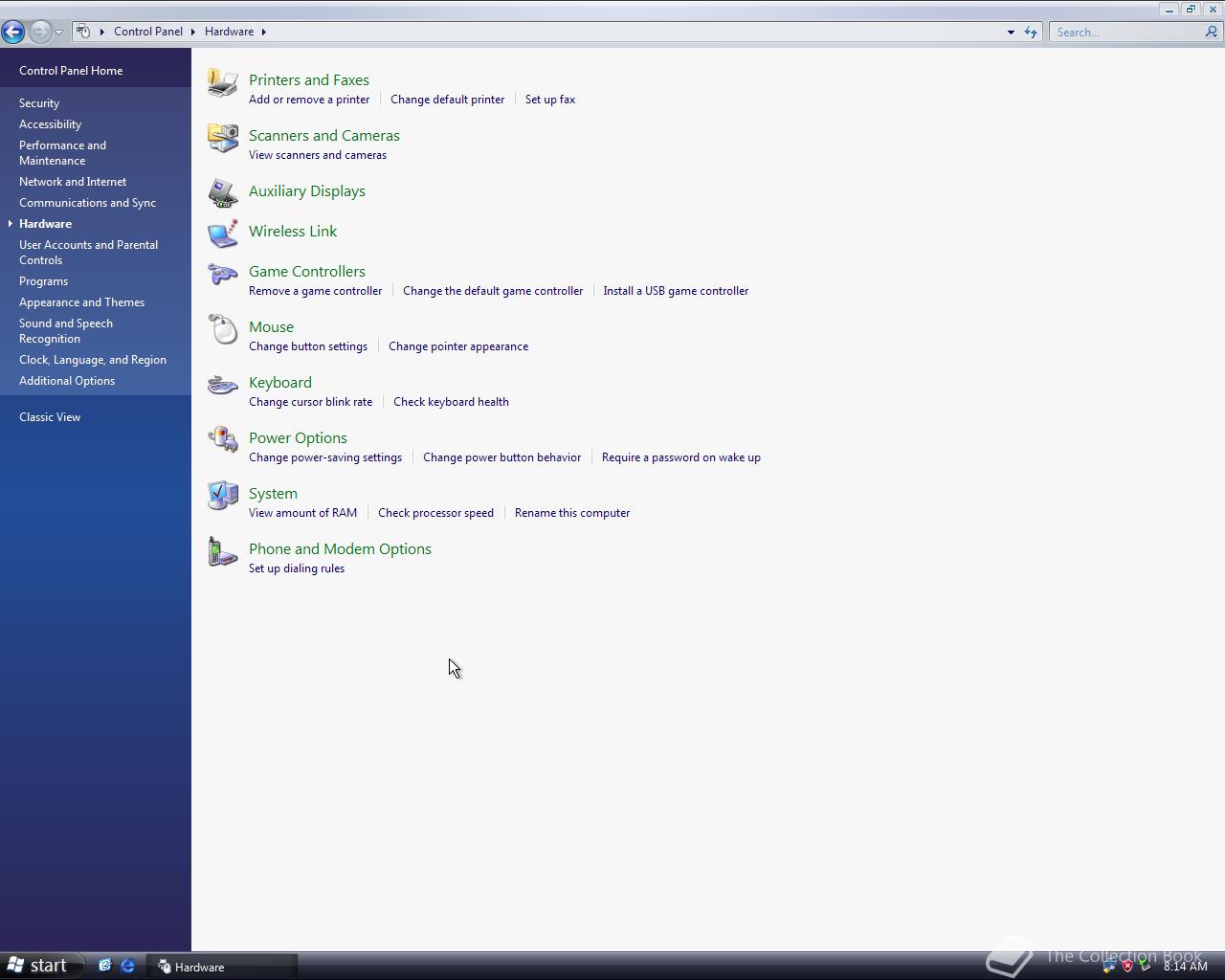Go back with the Back arrow button
Screen dimensions: 1225x980
(13, 32)
